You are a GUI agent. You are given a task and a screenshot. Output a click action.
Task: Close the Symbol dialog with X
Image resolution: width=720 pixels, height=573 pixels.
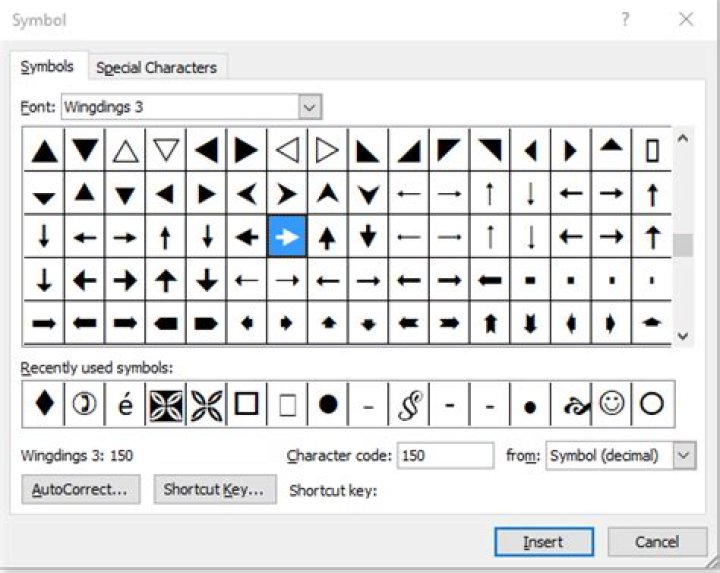686,19
